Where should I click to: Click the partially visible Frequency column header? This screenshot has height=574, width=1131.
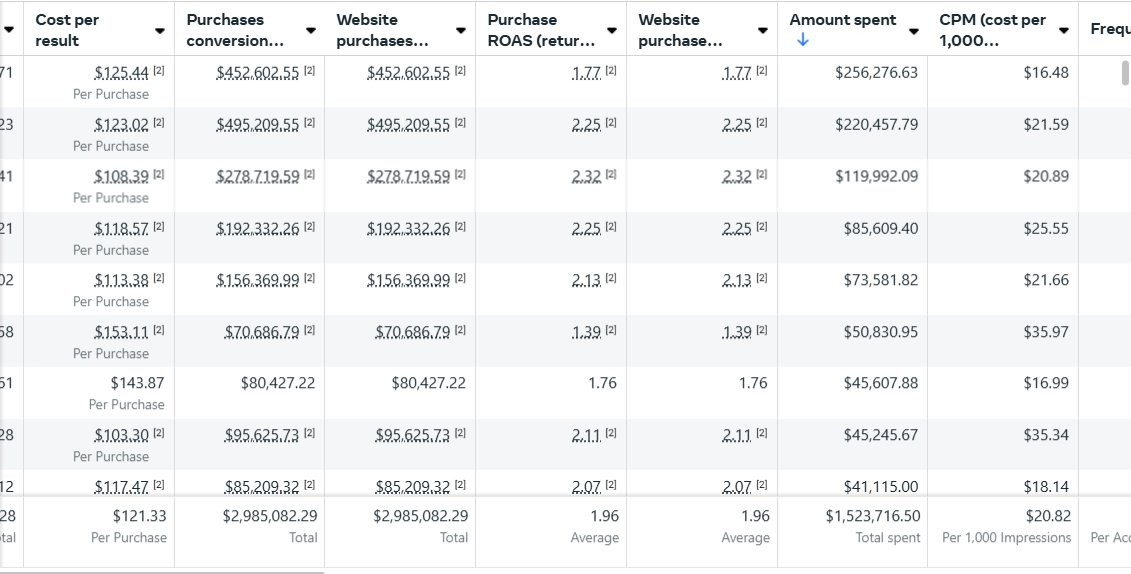[x=1110, y=30]
